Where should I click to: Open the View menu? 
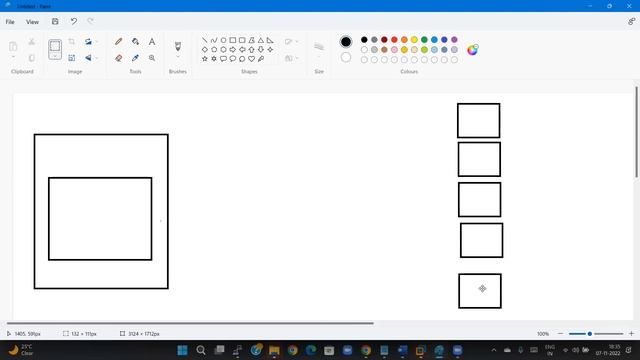coord(33,22)
